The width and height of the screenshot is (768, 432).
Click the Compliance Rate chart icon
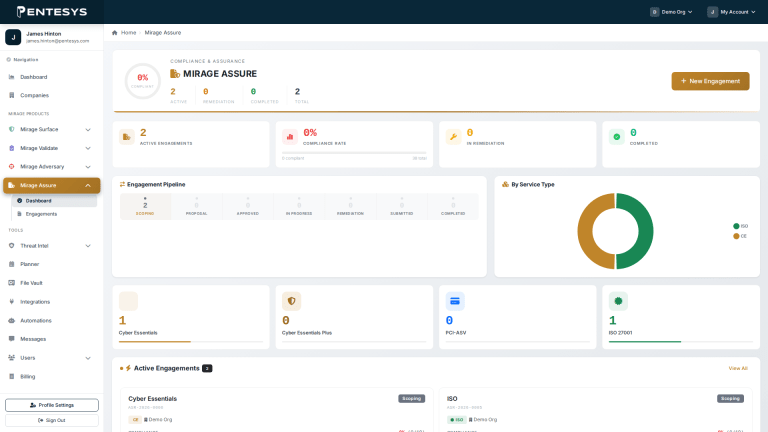290,137
